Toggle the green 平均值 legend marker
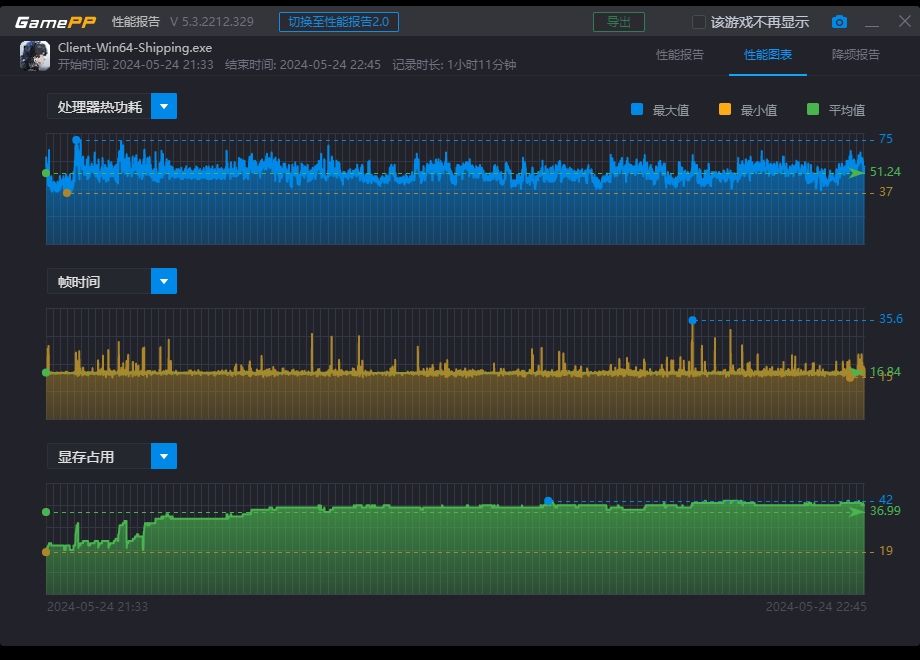The width and height of the screenshot is (920, 660). (x=813, y=110)
